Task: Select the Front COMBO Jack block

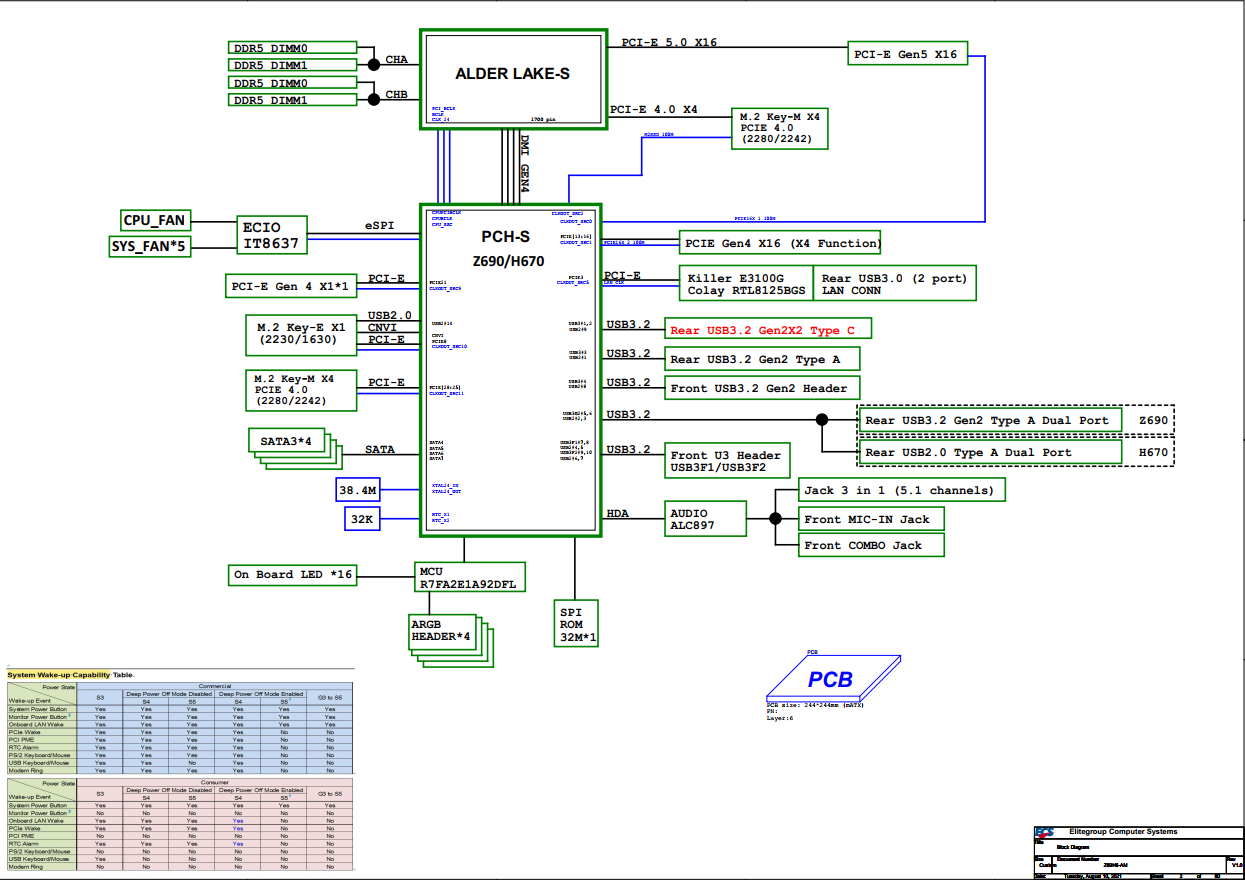Action: tap(872, 545)
